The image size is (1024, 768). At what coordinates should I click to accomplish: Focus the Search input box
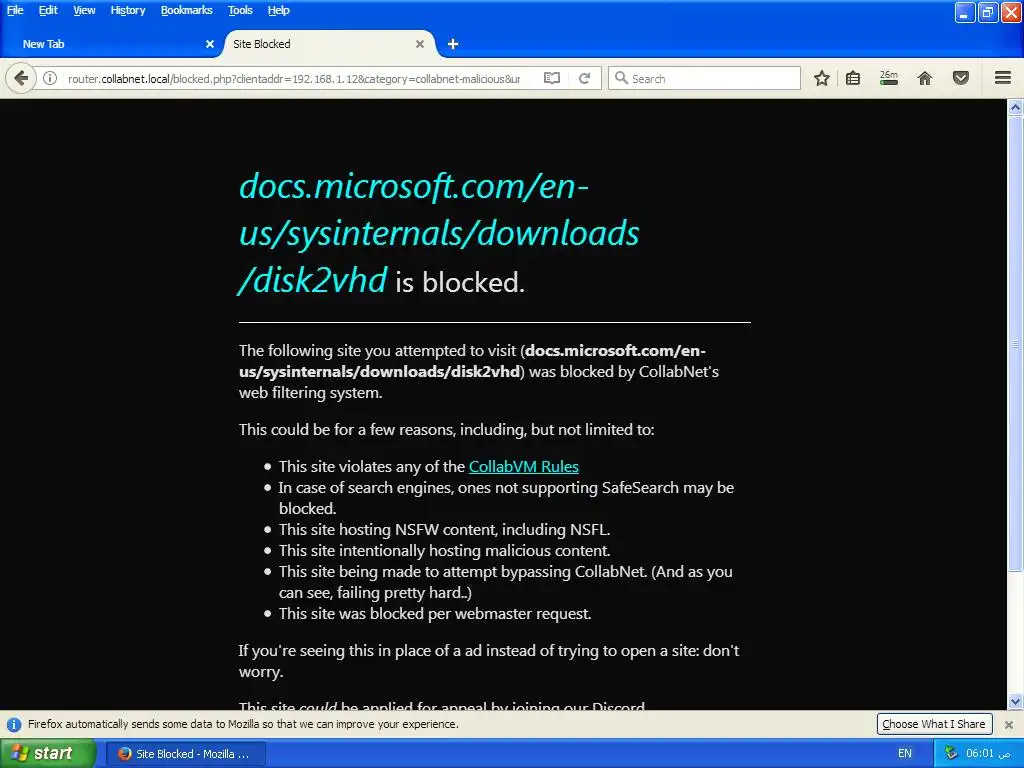tap(705, 78)
